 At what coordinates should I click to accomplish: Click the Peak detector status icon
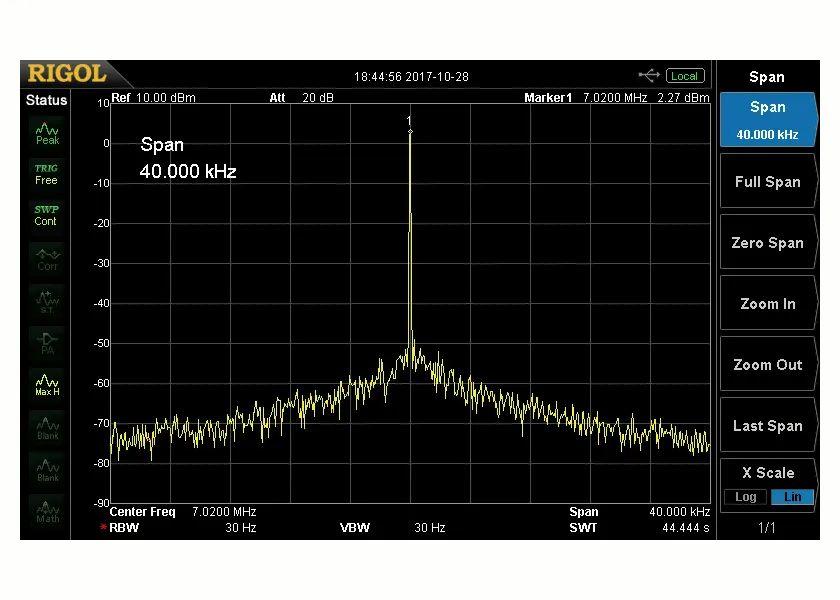[47, 133]
